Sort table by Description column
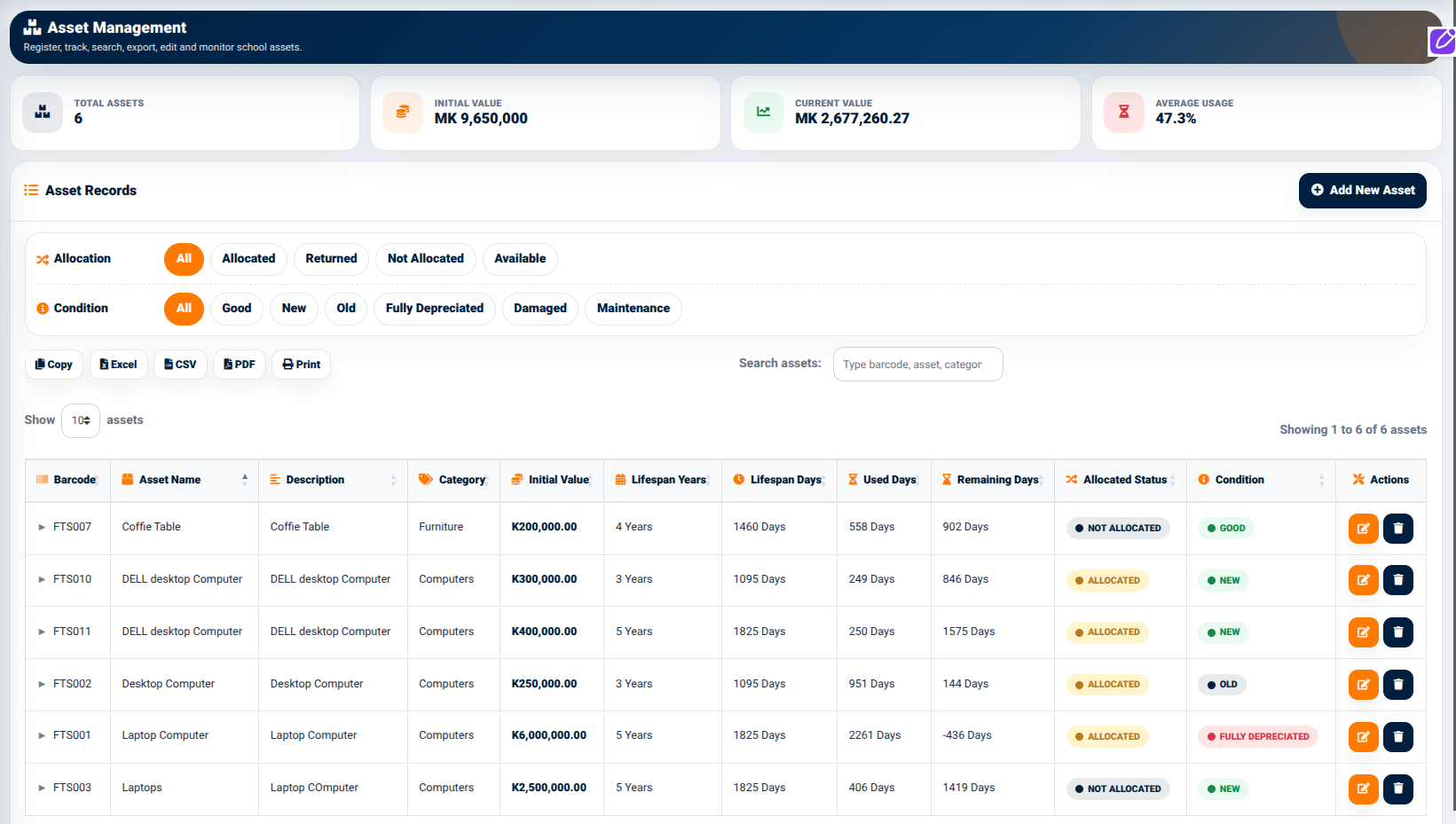 [333, 480]
